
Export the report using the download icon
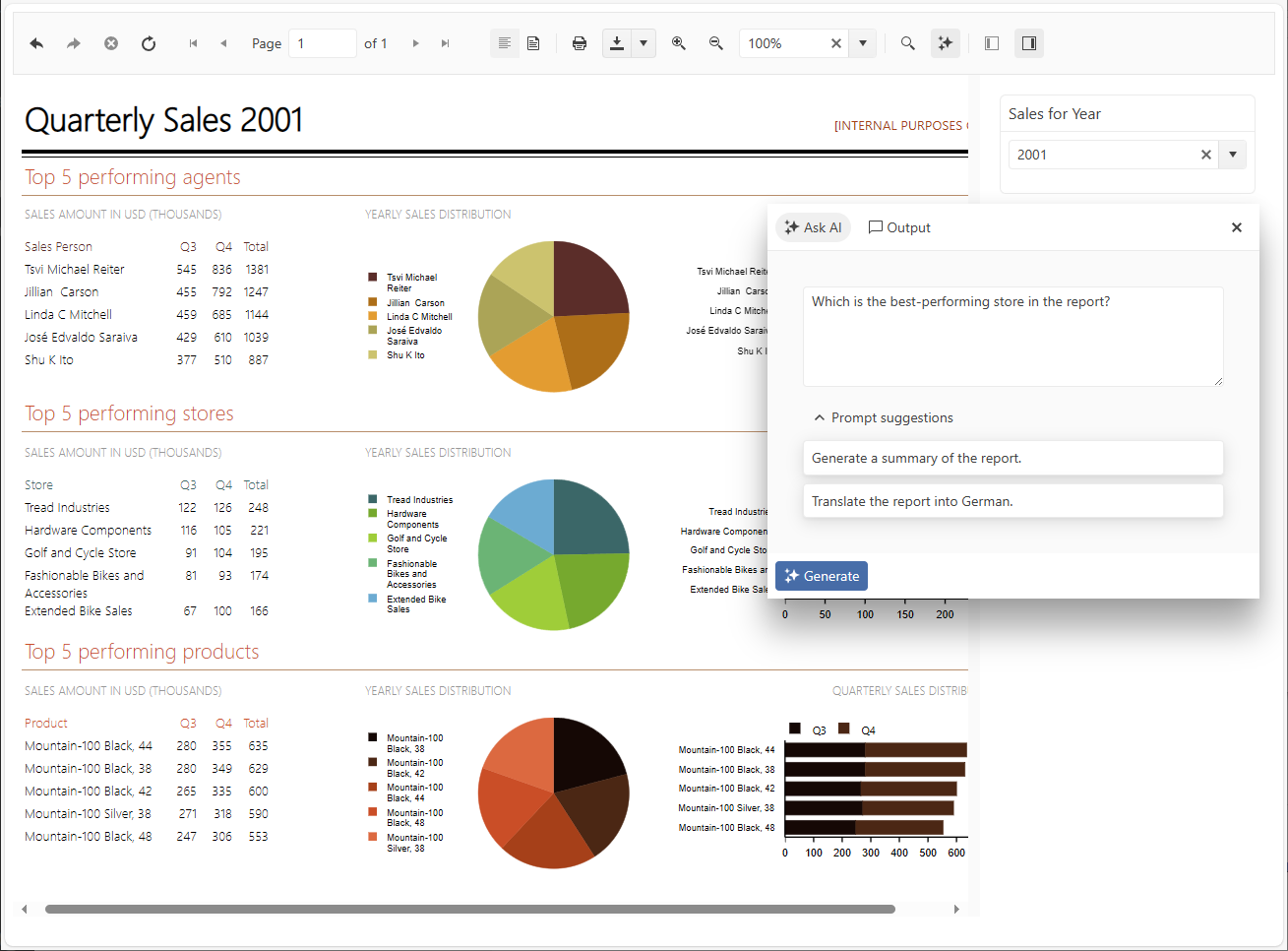[615, 42]
